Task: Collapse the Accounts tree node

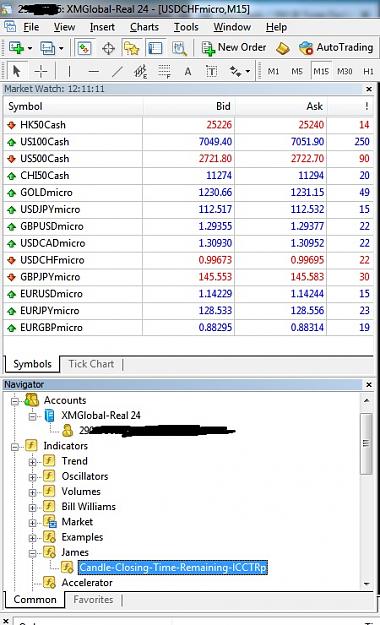Action: 15,401
